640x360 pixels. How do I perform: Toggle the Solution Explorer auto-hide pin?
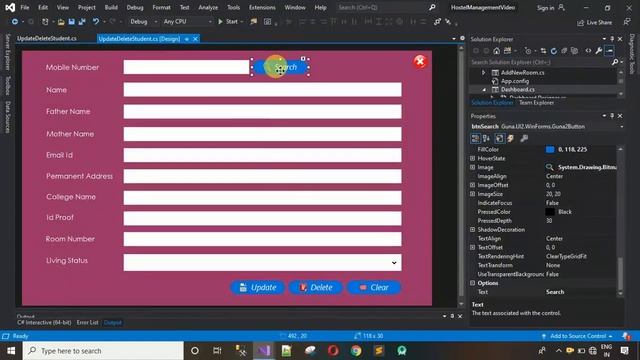coord(612,39)
